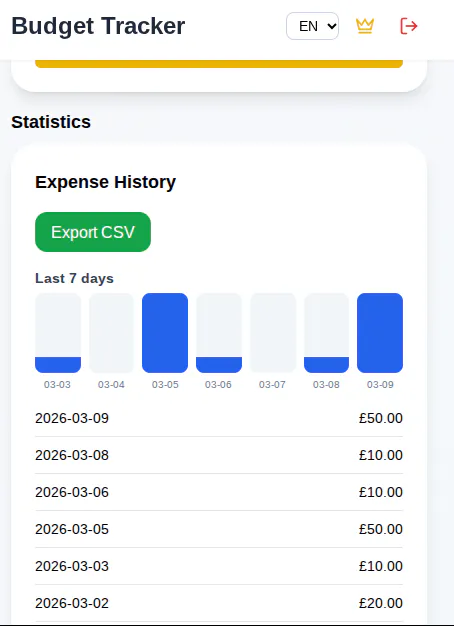Screen dimensions: 454x626
Task: Click the Export CSV button
Action: coord(93,232)
